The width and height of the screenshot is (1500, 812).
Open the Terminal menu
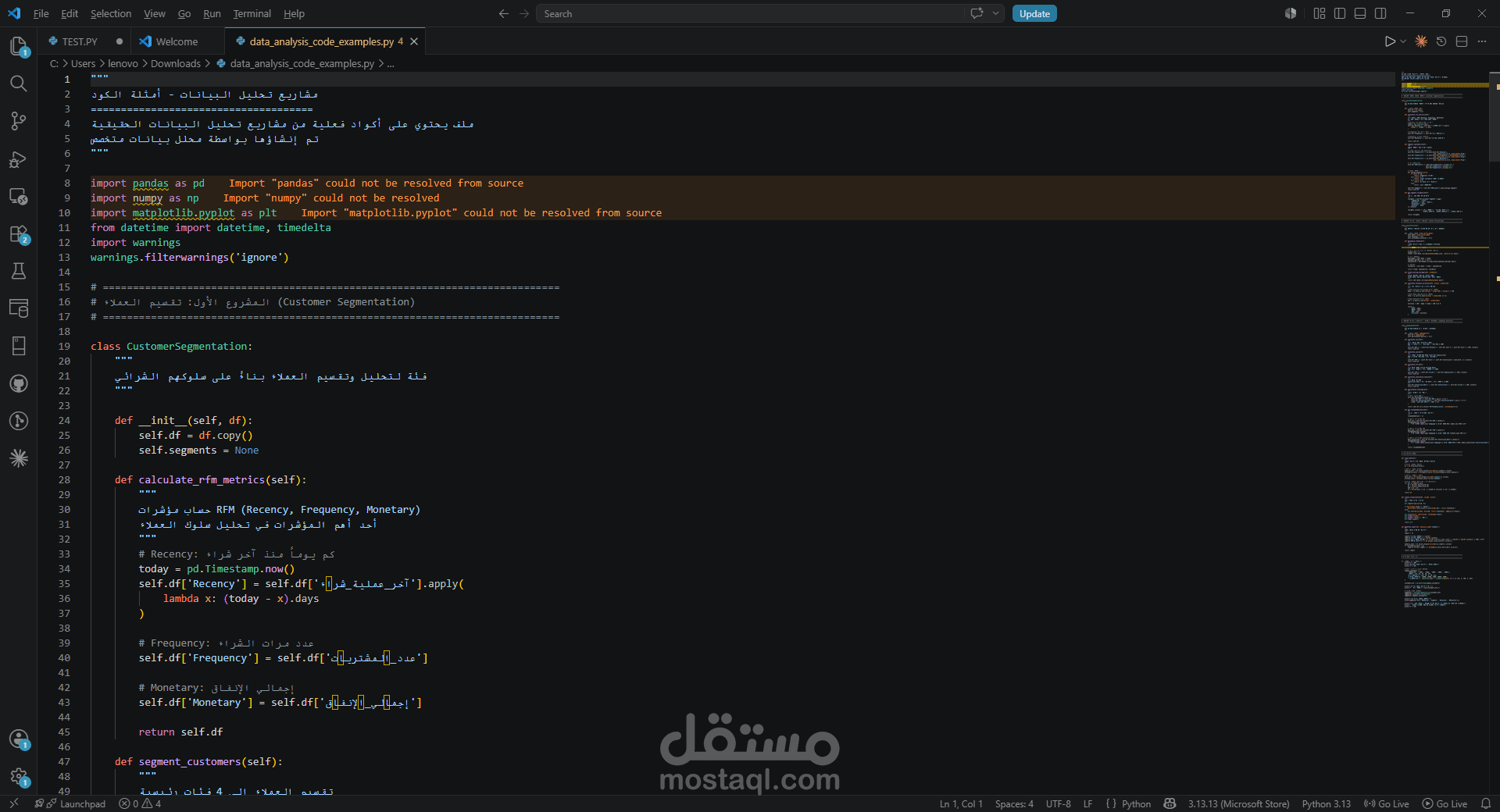point(252,13)
